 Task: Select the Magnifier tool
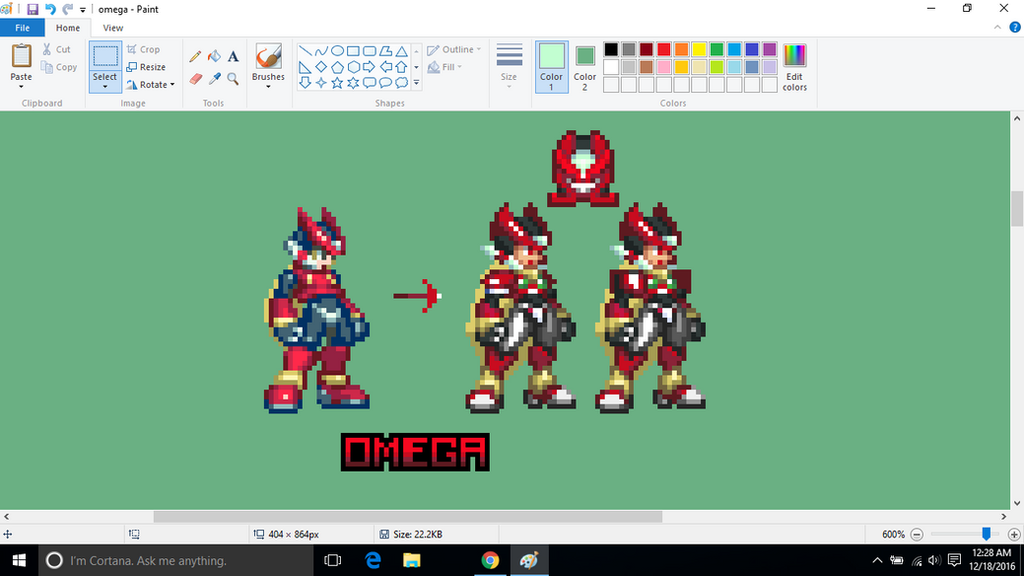[233, 79]
